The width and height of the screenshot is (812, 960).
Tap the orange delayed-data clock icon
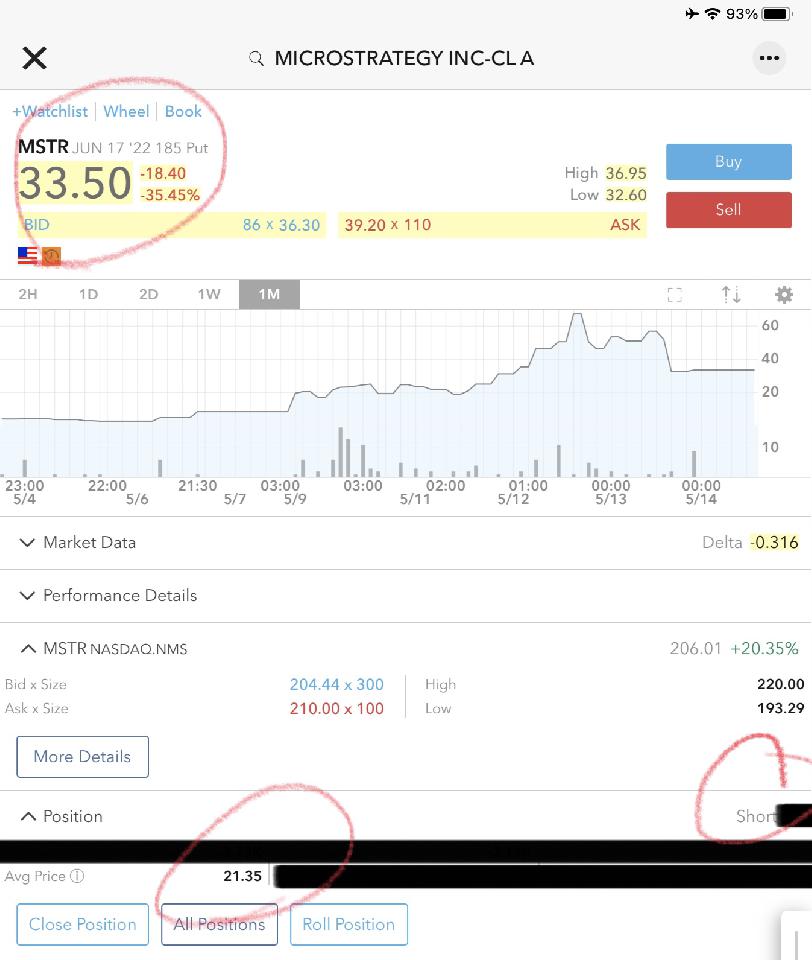point(51,256)
